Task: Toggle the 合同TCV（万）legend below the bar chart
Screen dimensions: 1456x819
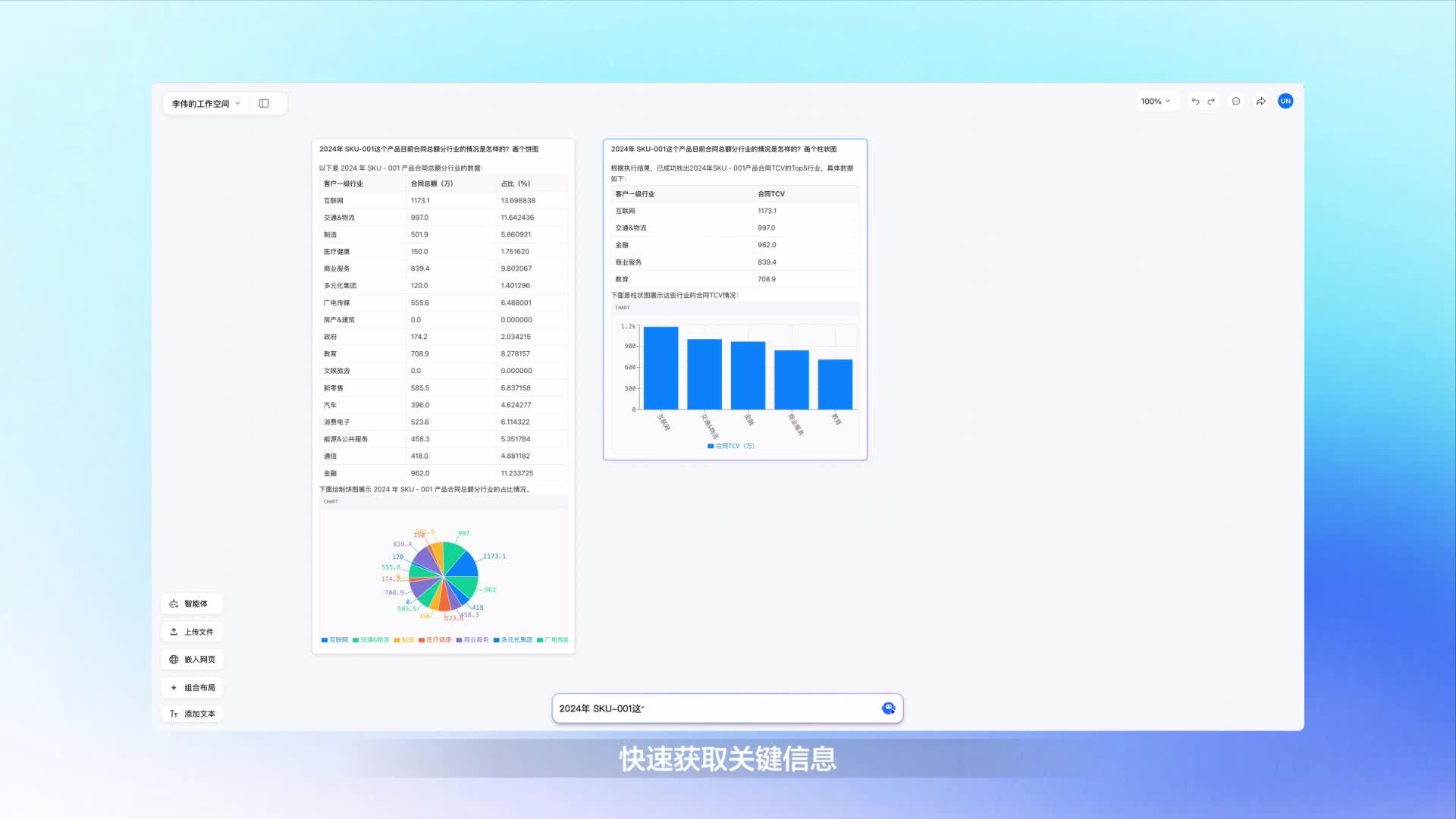Action: (730, 446)
